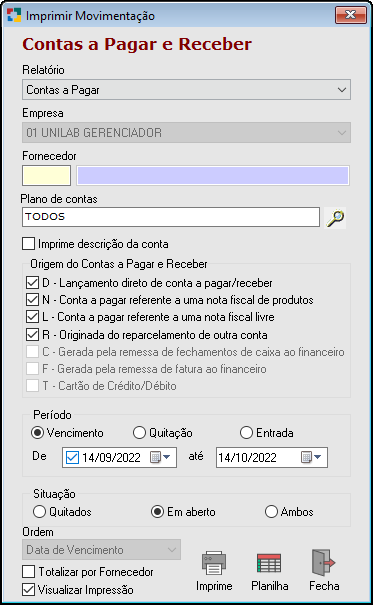Toggle Totalizar por Fornecedor checkbox
The height and width of the screenshot is (605, 373).
pos(29,572)
